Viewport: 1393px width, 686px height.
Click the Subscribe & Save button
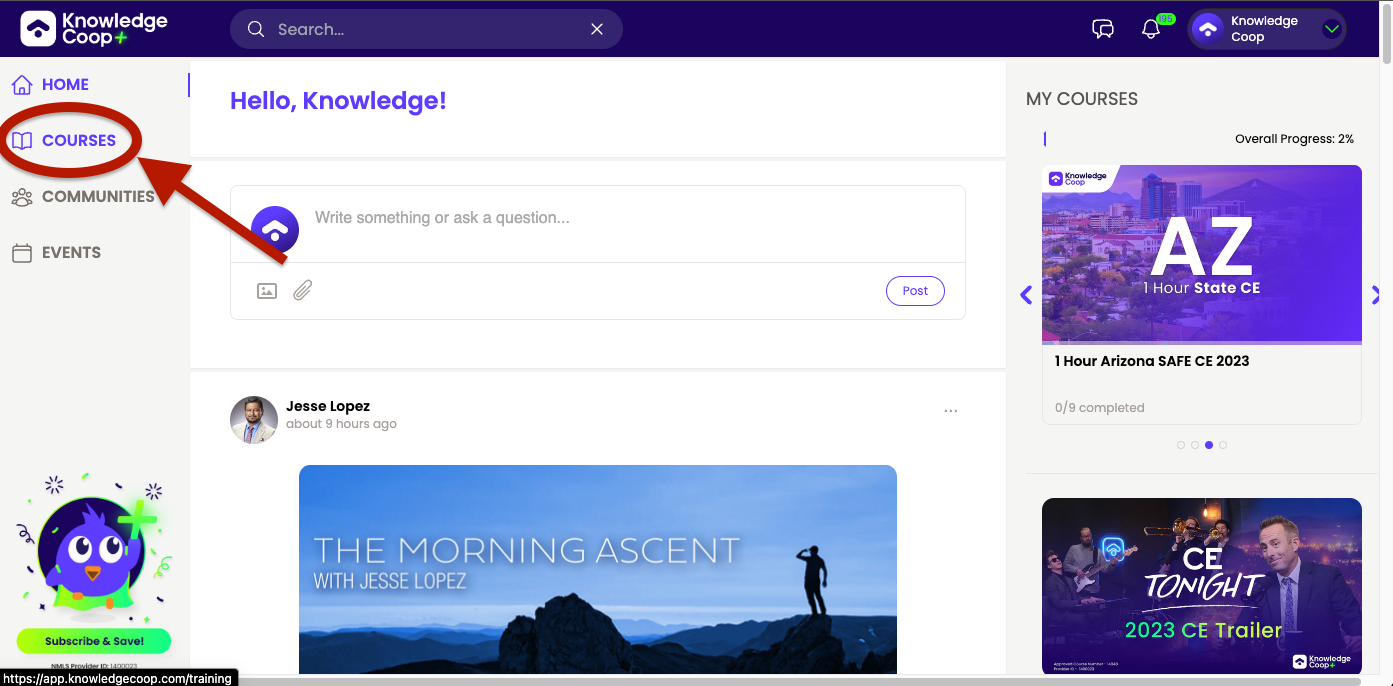coord(93,641)
